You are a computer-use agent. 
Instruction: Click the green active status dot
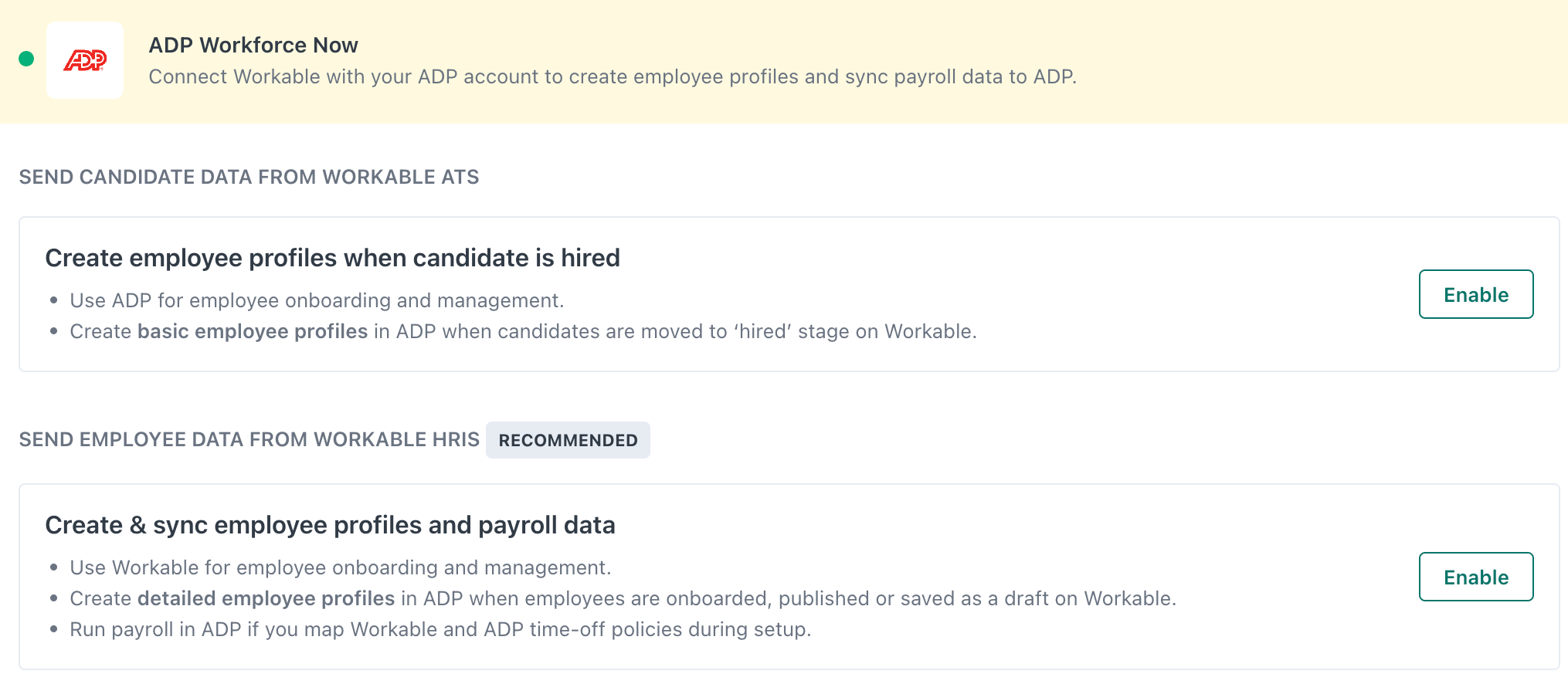tap(25, 58)
